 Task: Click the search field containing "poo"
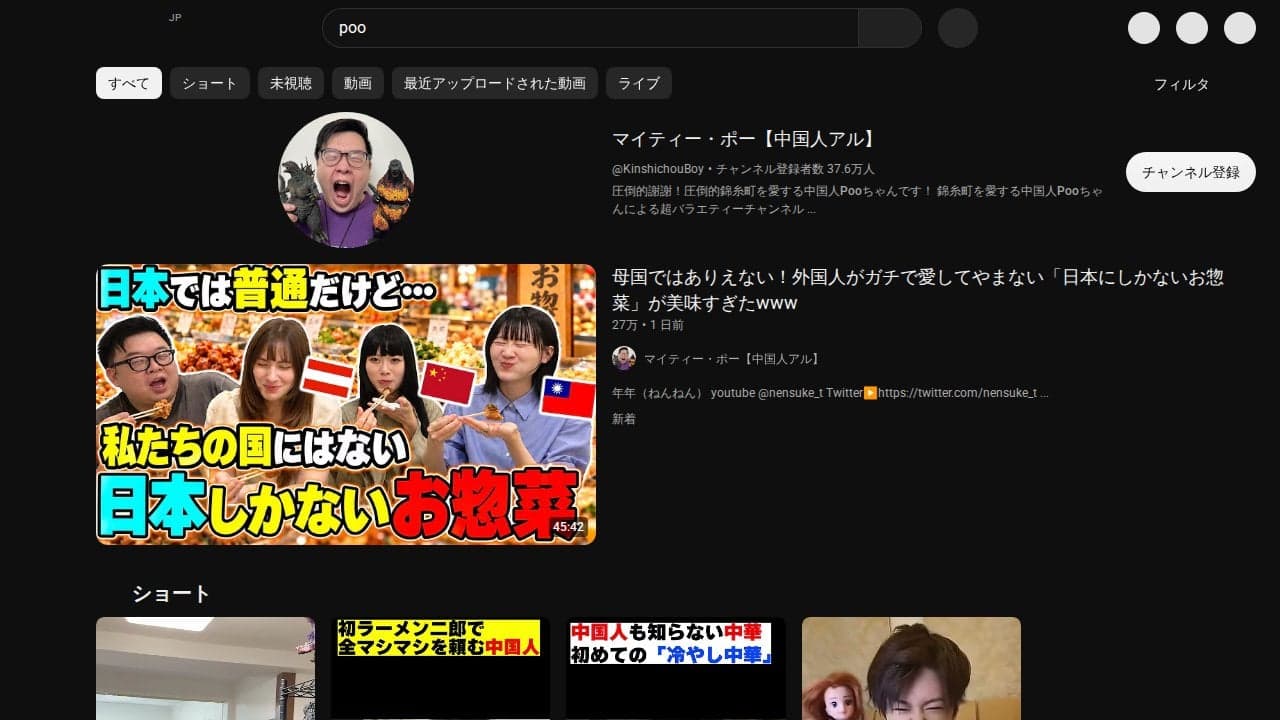(x=590, y=28)
